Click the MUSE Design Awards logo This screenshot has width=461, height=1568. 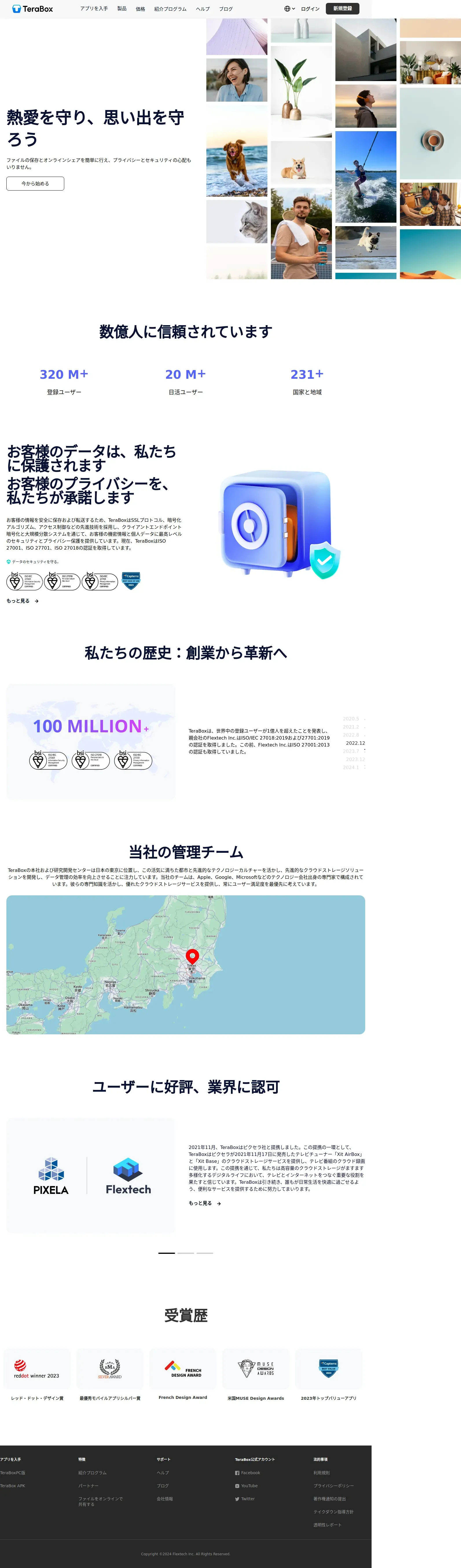[256, 1369]
